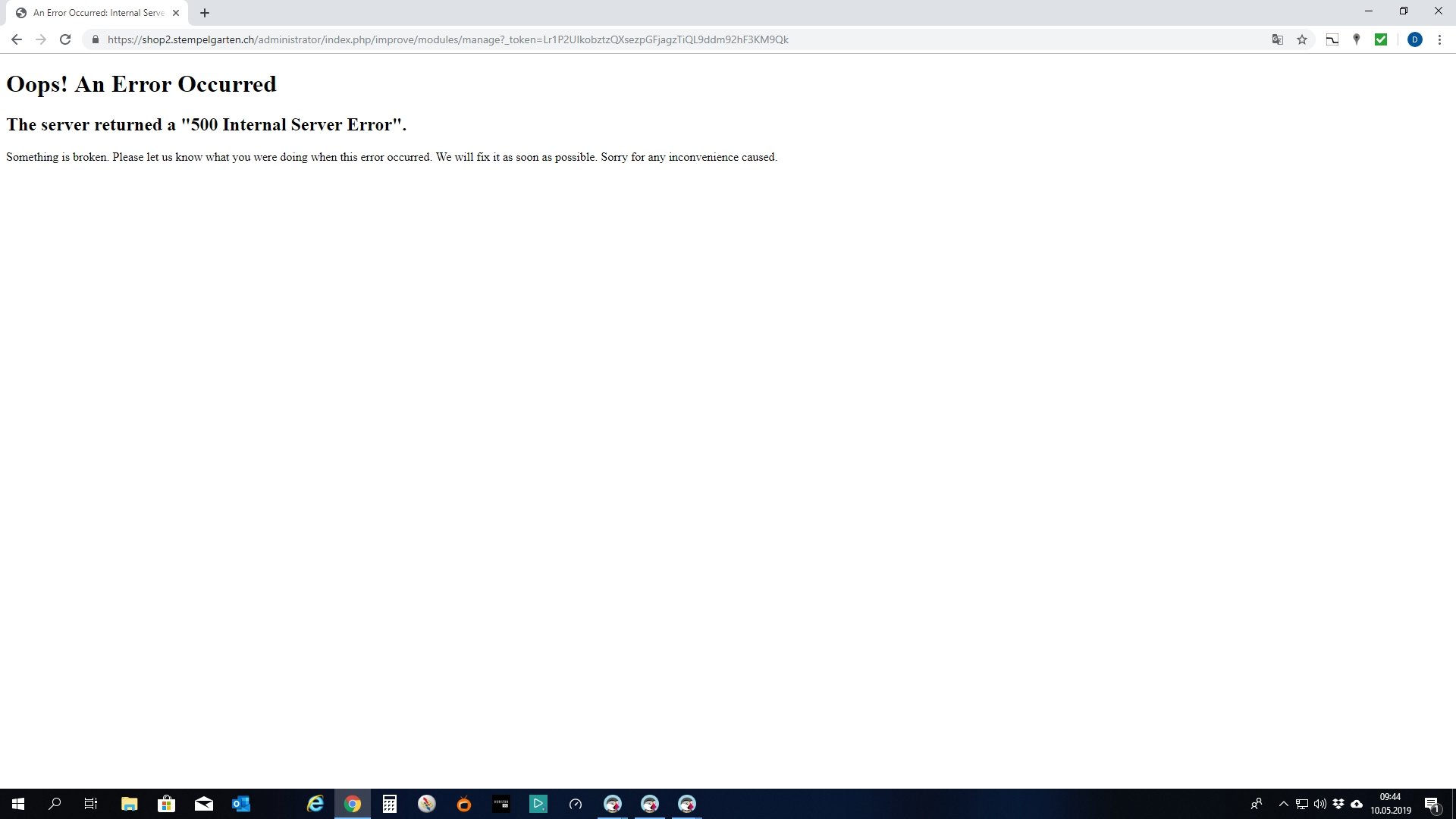Go back to previous page
Image resolution: width=1456 pixels, height=819 pixels.
17,39
